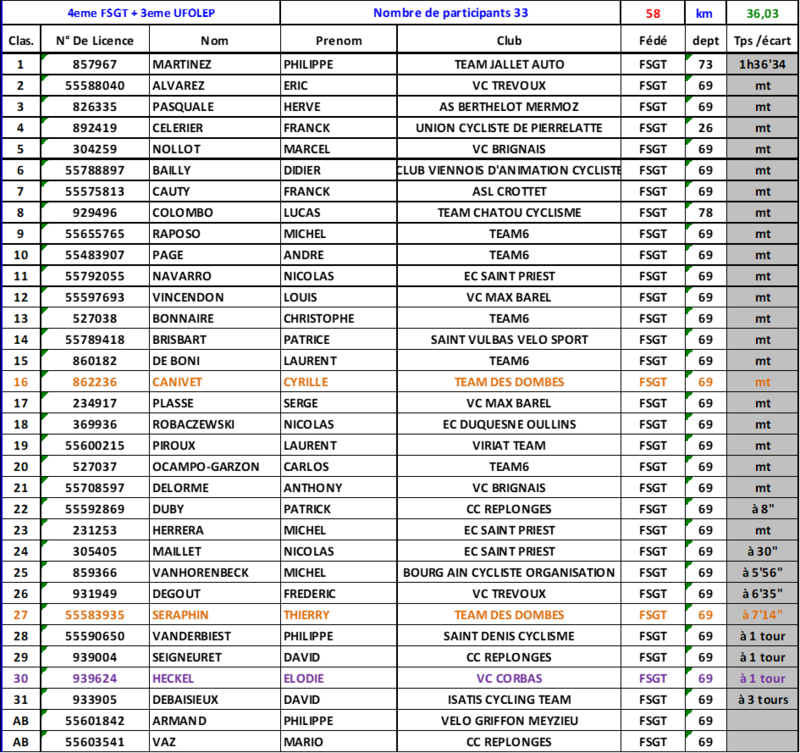Select the name cell 'DEBAISIEUX'
The image size is (800, 753).
coord(215,699)
